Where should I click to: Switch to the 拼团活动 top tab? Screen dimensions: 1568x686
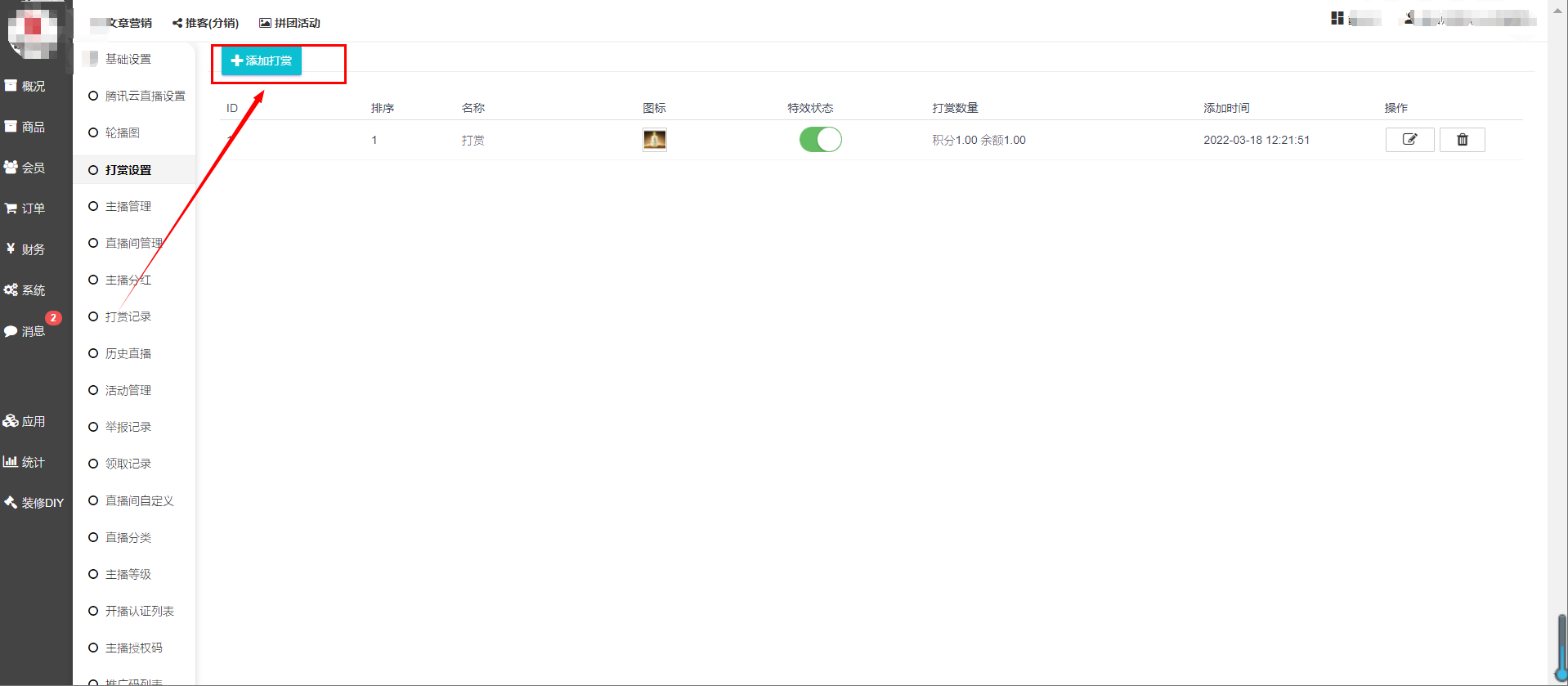pos(290,23)
